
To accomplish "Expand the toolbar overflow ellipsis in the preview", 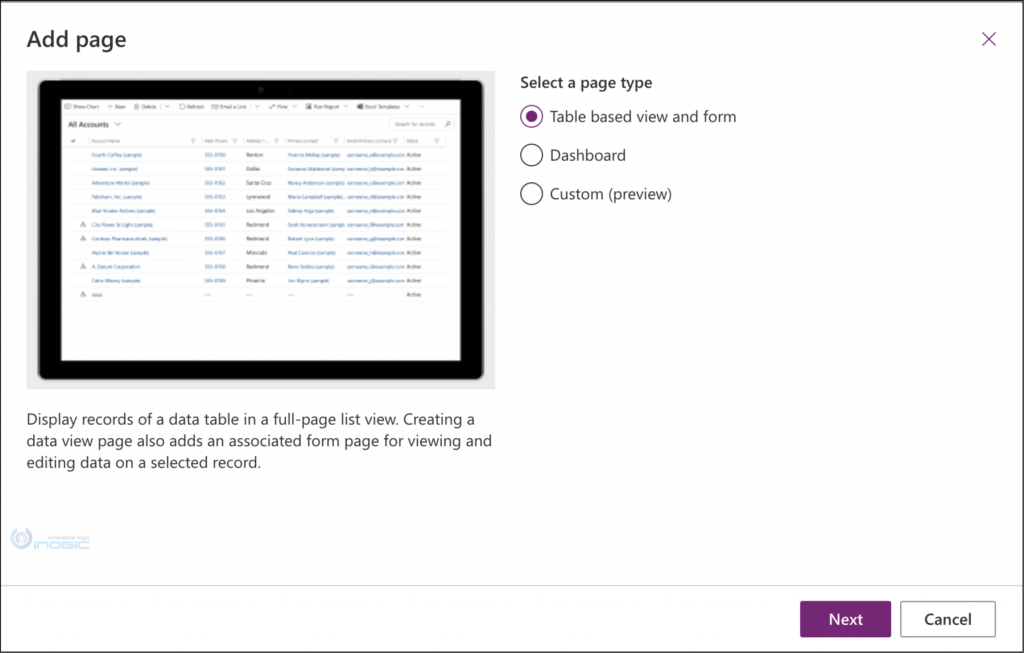I will point(424,105).
